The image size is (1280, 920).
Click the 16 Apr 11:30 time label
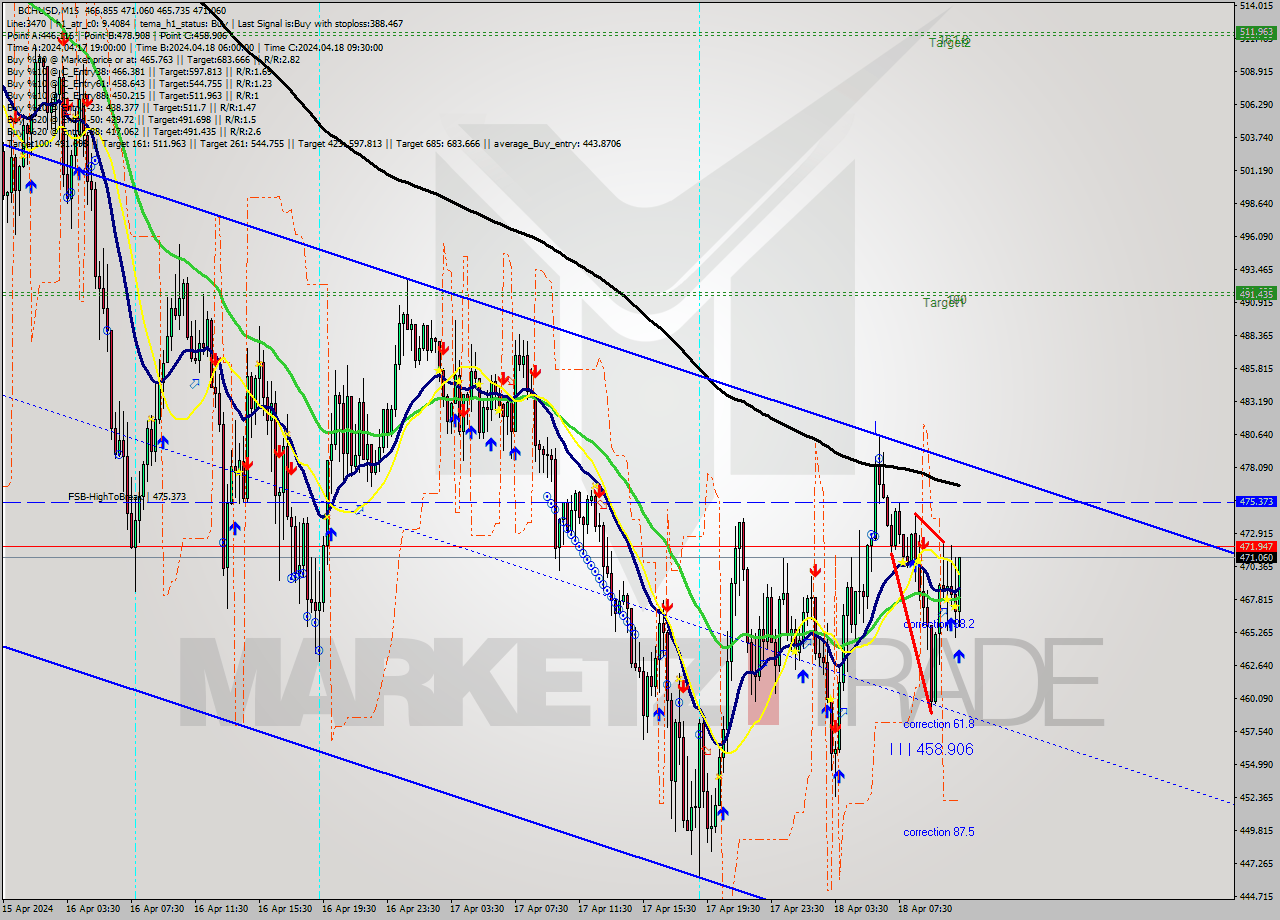(221, 909)
